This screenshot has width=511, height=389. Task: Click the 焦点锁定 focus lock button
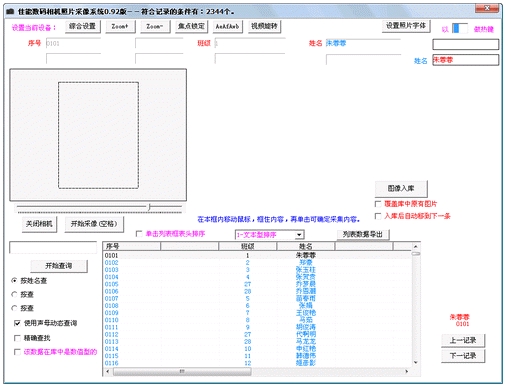pos(191,26)
